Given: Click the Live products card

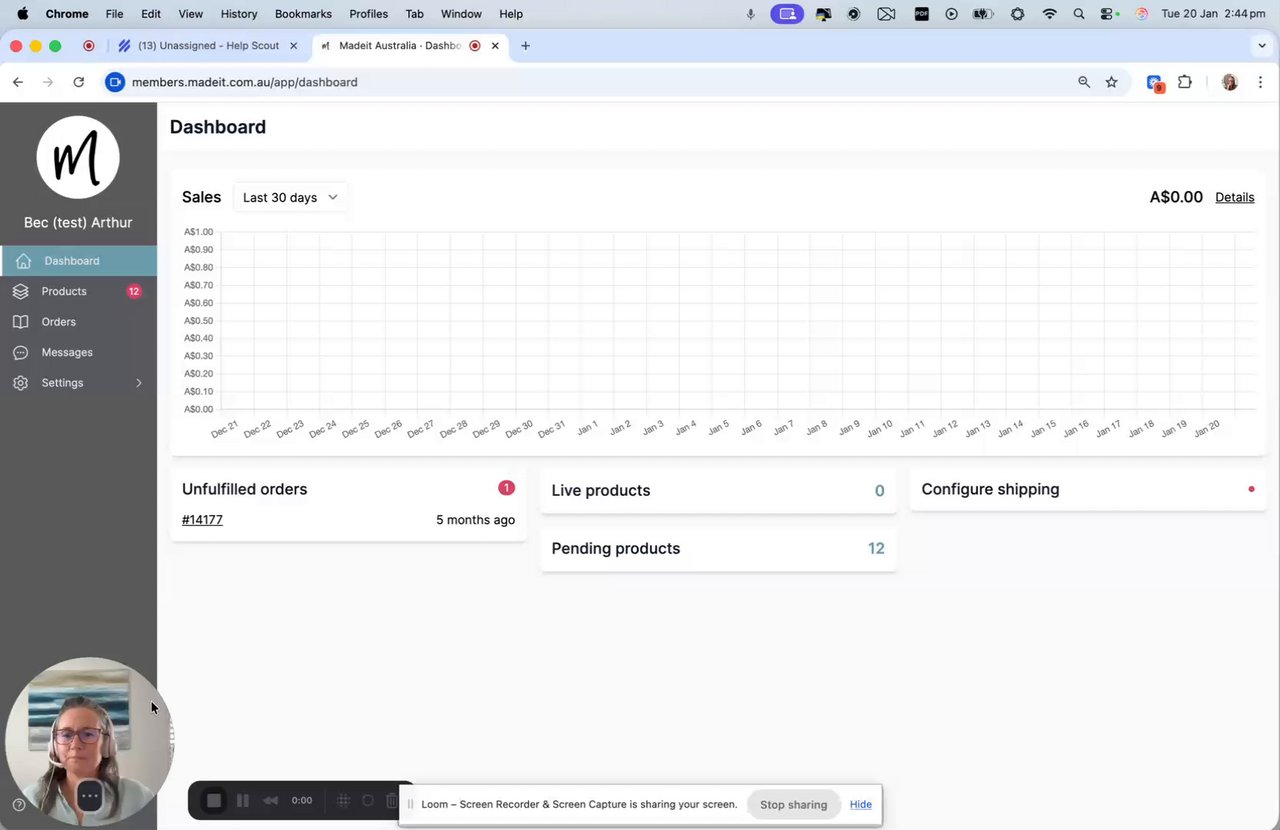Looking at the screenshot, I should click(x=718, y=491).
